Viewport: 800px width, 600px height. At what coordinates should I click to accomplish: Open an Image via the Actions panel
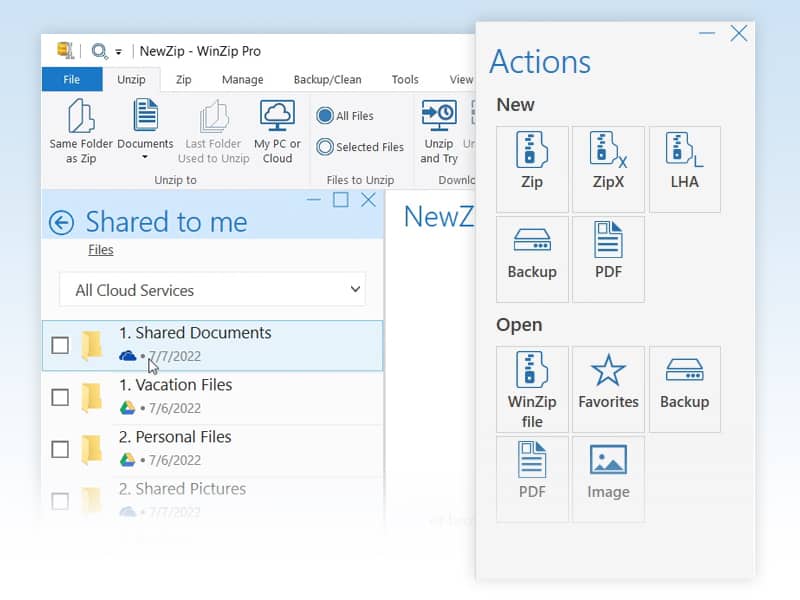coord(608,478)
